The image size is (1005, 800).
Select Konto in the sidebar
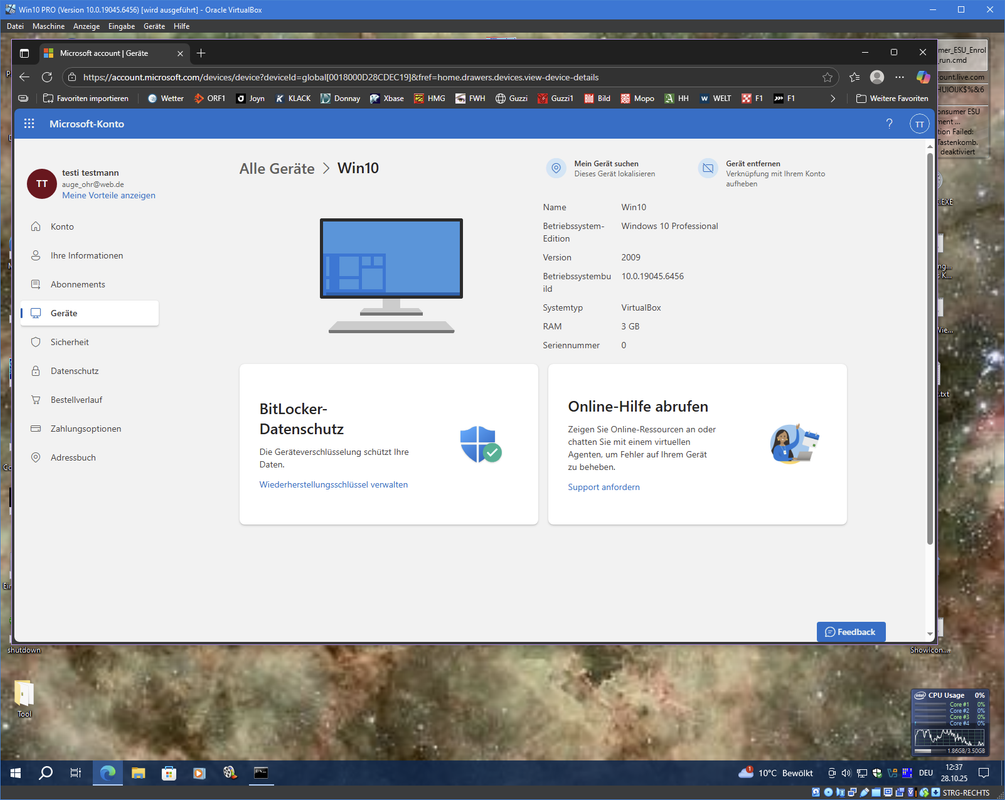point(90,226)
